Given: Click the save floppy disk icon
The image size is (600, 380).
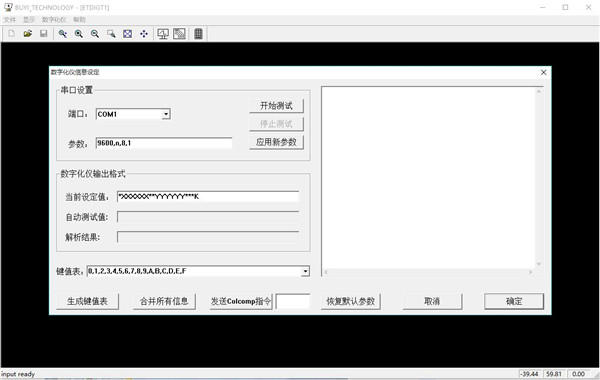Looking at the screenshot, I should point(44,34).
